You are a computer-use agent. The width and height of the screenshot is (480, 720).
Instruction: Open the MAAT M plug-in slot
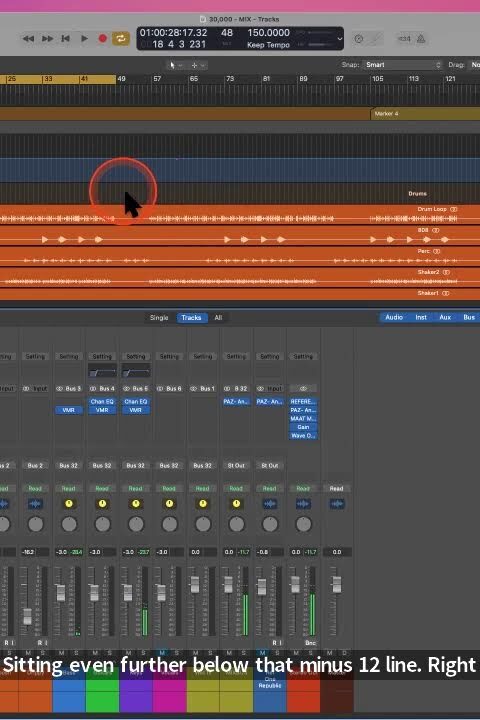303,419
